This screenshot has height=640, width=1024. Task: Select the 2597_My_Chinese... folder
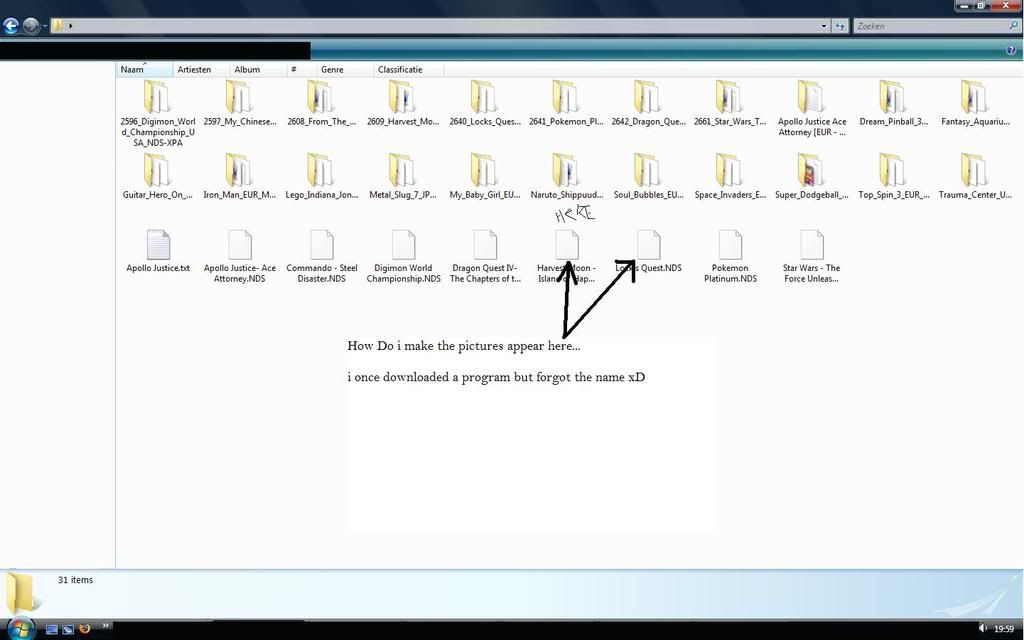tap(240, 103)
